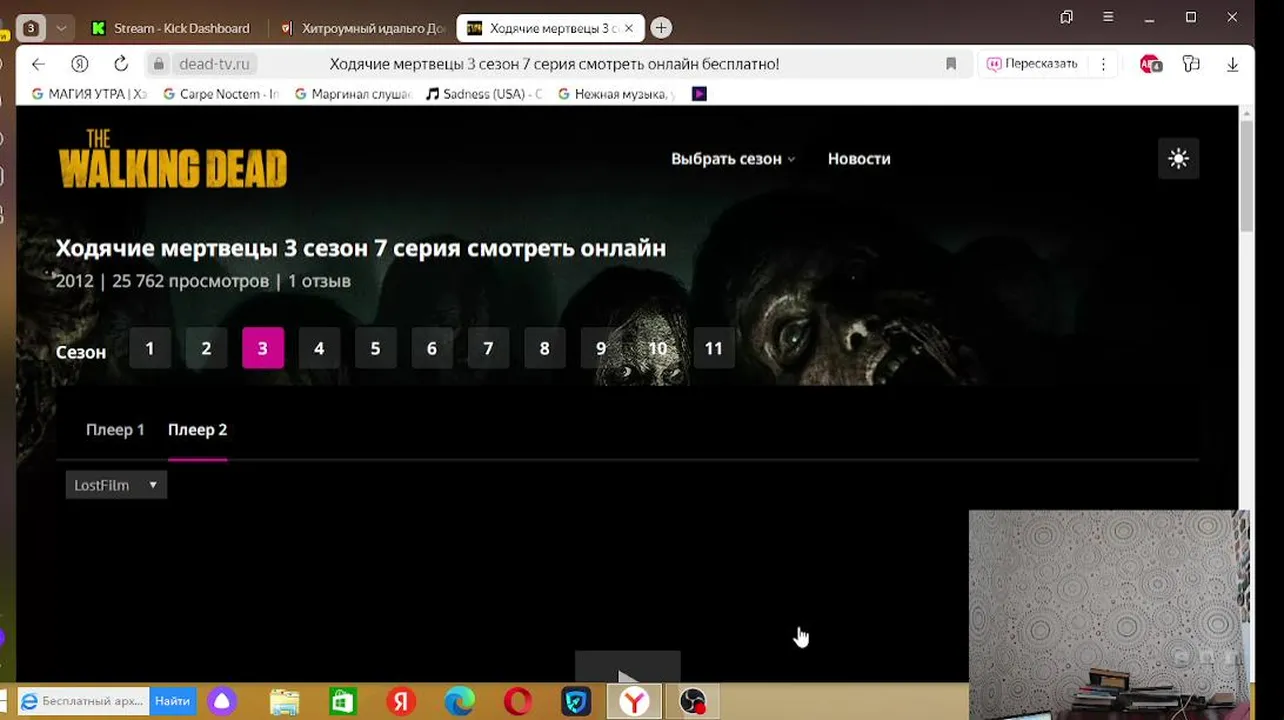The width and height of the screenshot is (1284, 720).
Task: Open Opera browser from taskbar
Action: (517, 702)
